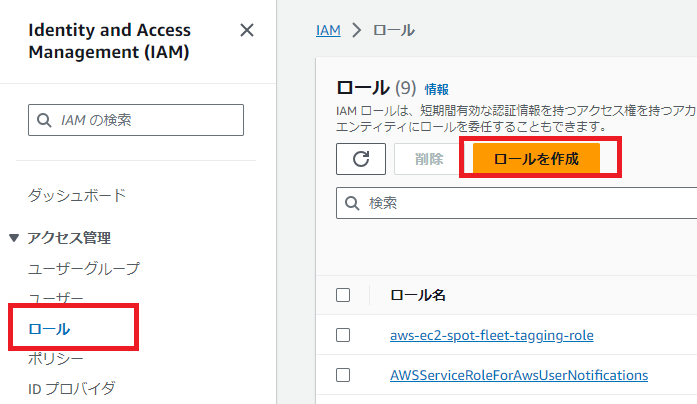697x404 pixels.
Task: Select the AWSServiceRoleForAwsUserNotifications checkbox
Action: 343,375
